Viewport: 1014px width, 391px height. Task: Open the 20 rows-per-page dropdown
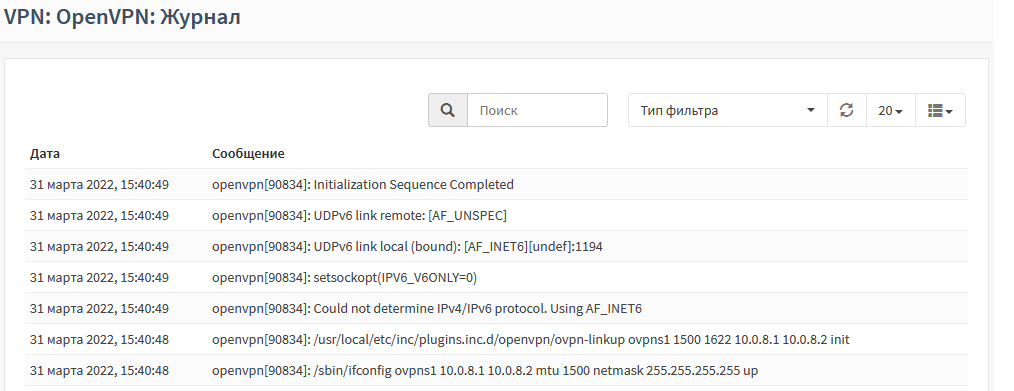[x=890, y=111]
